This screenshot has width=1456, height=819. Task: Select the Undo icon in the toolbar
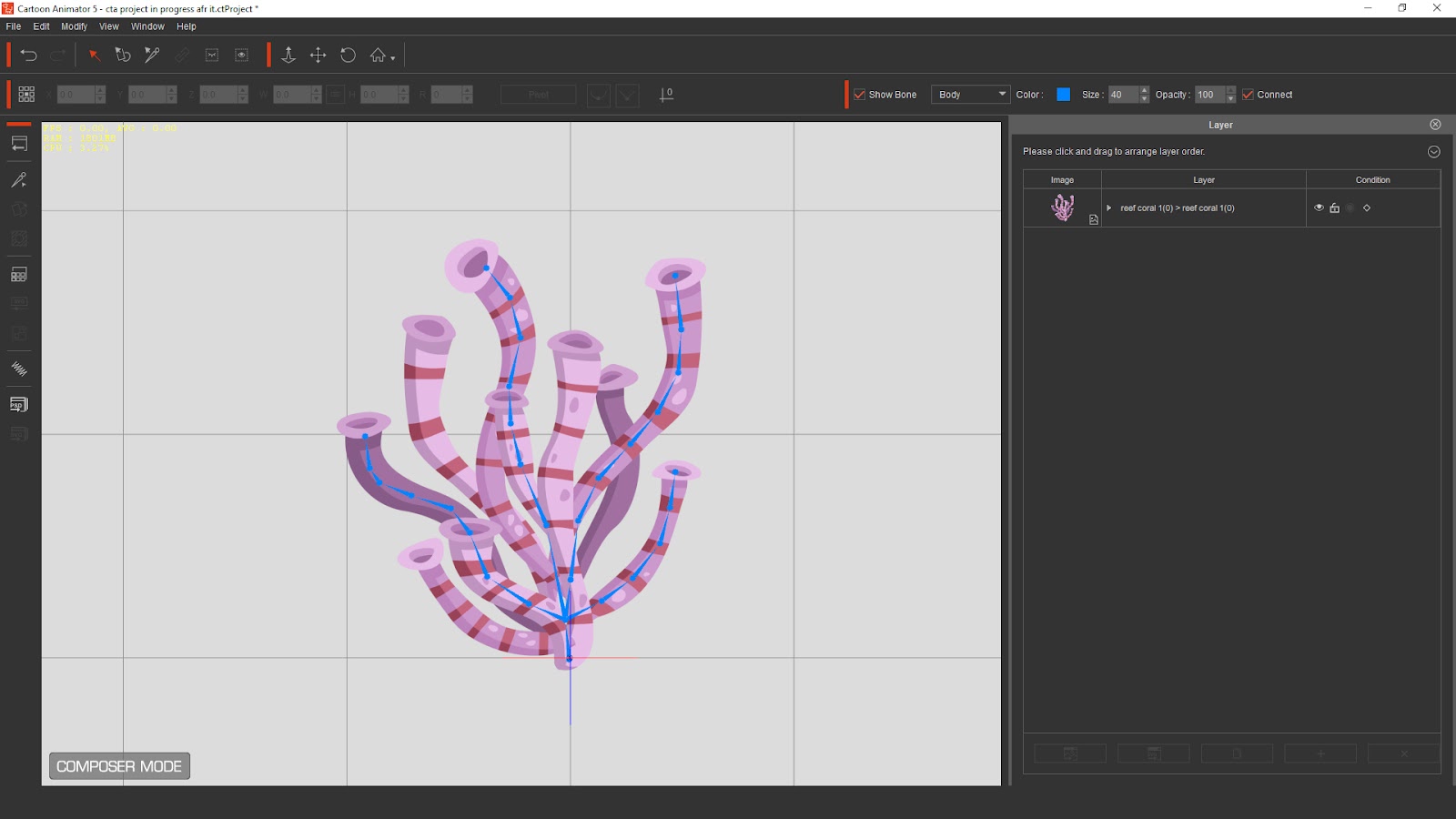tap(29, 55)
